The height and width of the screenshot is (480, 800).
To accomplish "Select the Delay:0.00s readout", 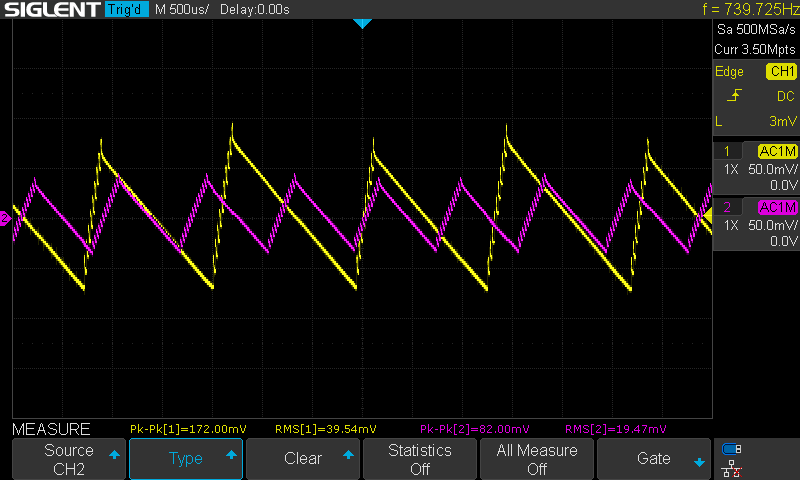I will pyautogui.click(x=255, y=10).
